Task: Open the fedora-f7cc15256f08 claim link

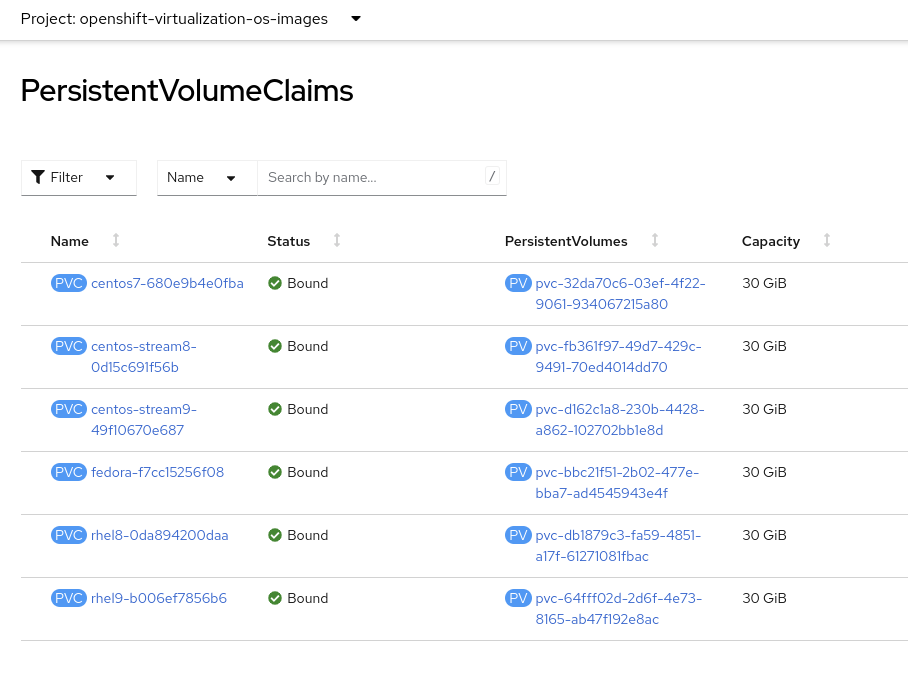Action: (x=157, y=472)
